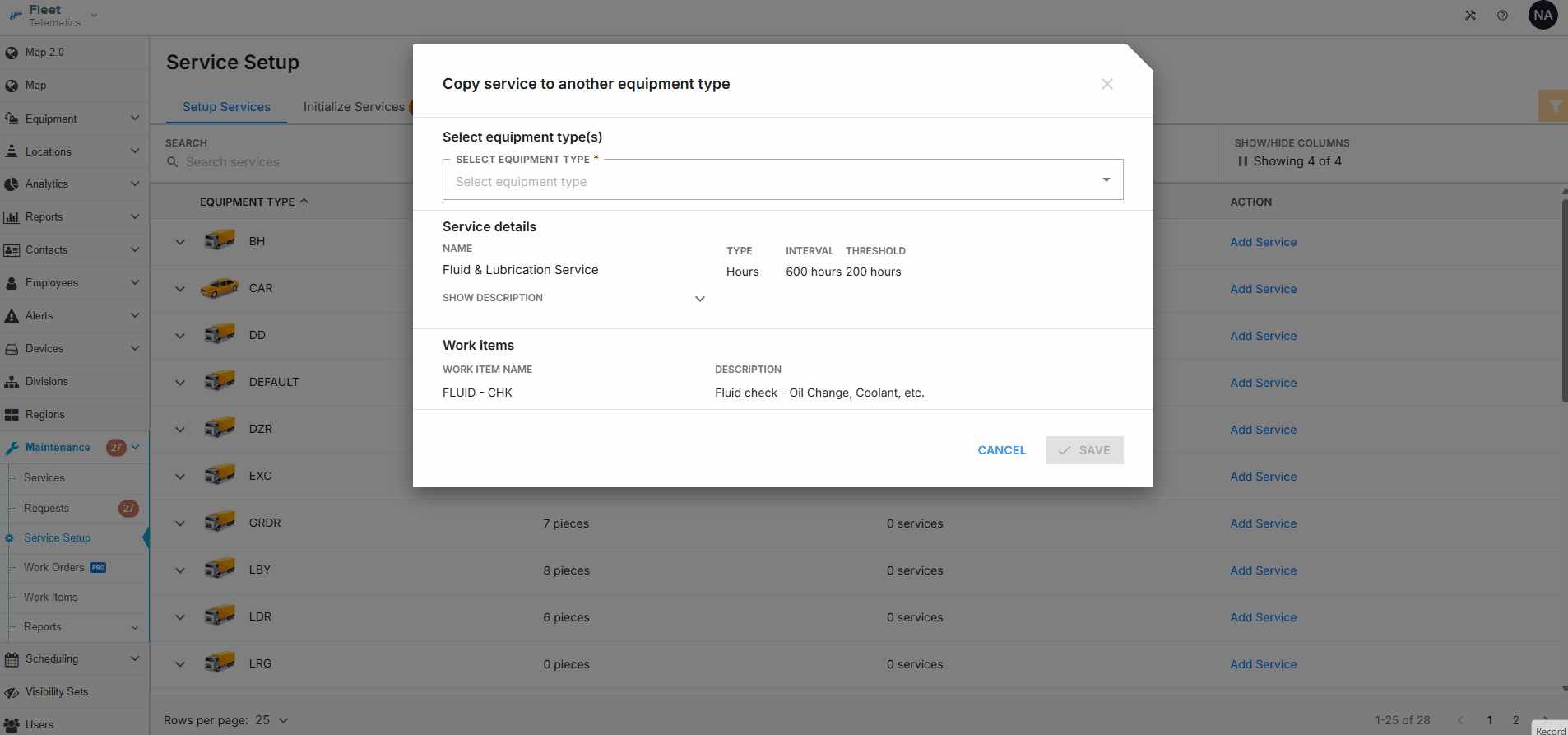
Task: Go to page 2 of results
Action: (x=1516, y=720)
